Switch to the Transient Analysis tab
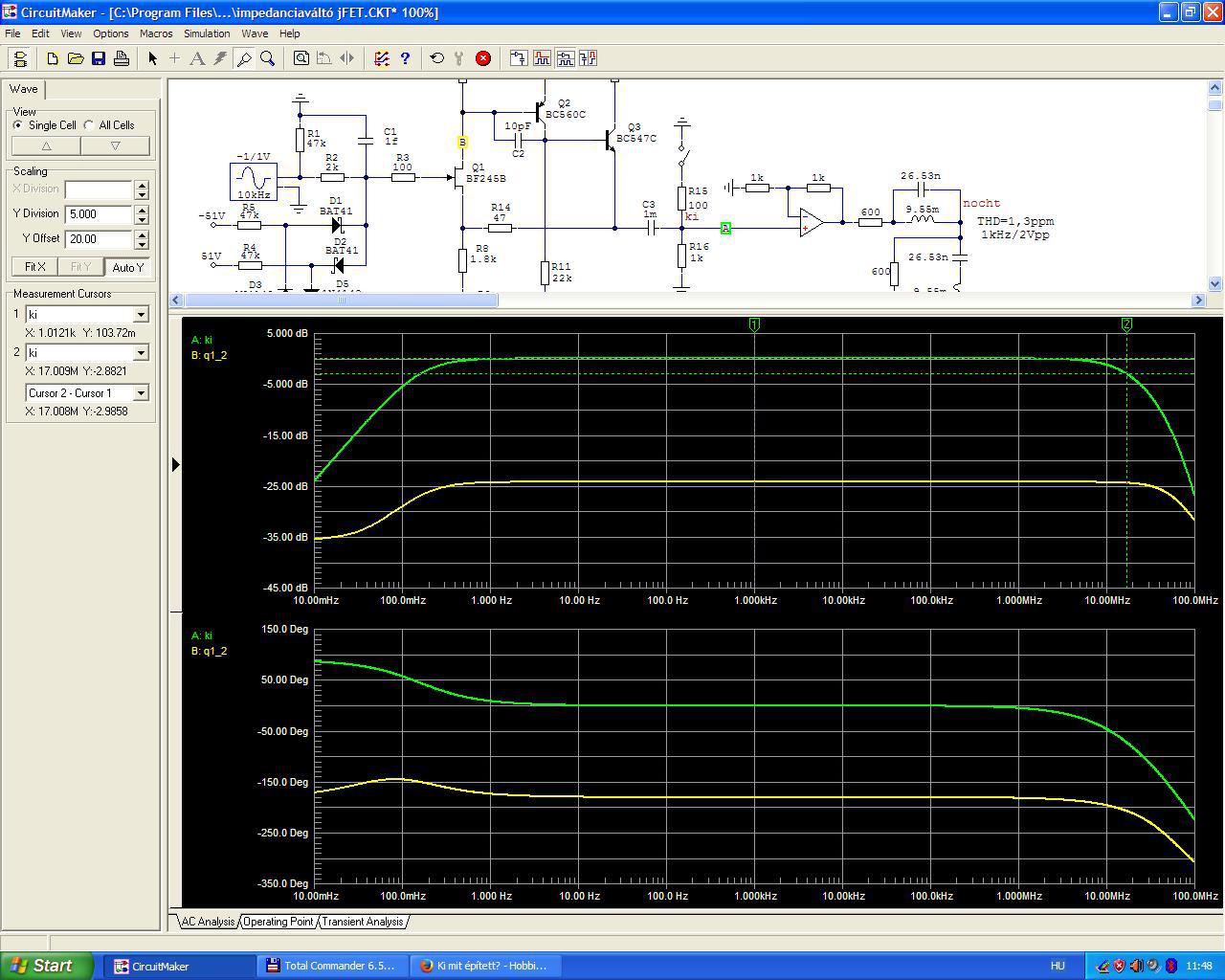1225x980 pixels. click(x=362, y=922)
